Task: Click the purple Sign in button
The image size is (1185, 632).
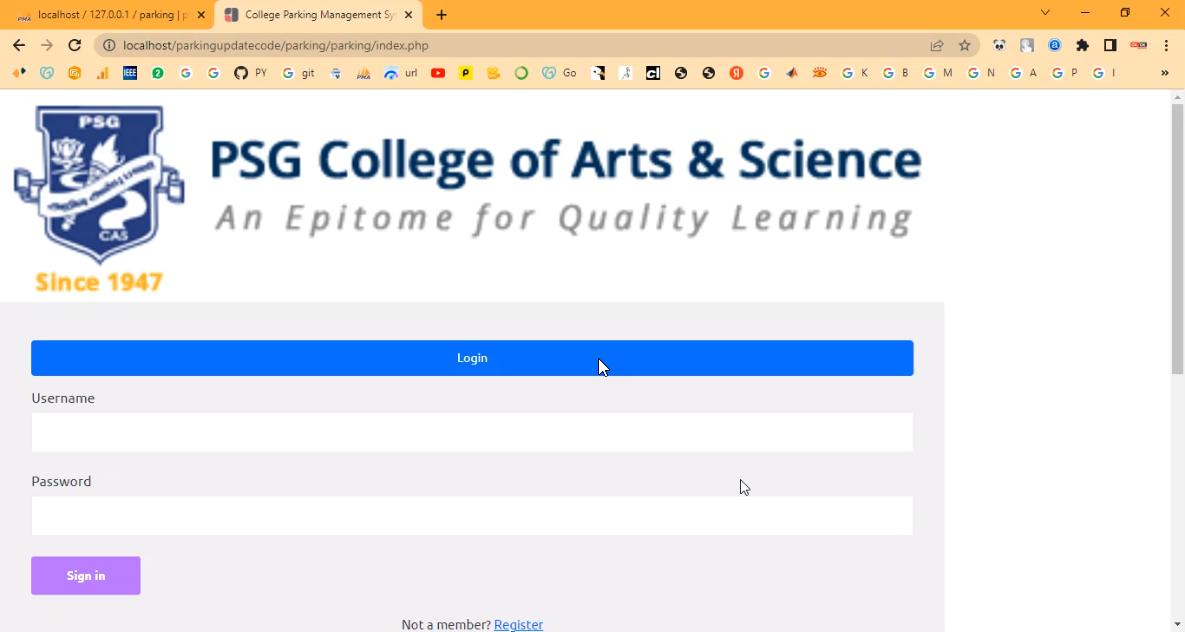Action: 86,576
